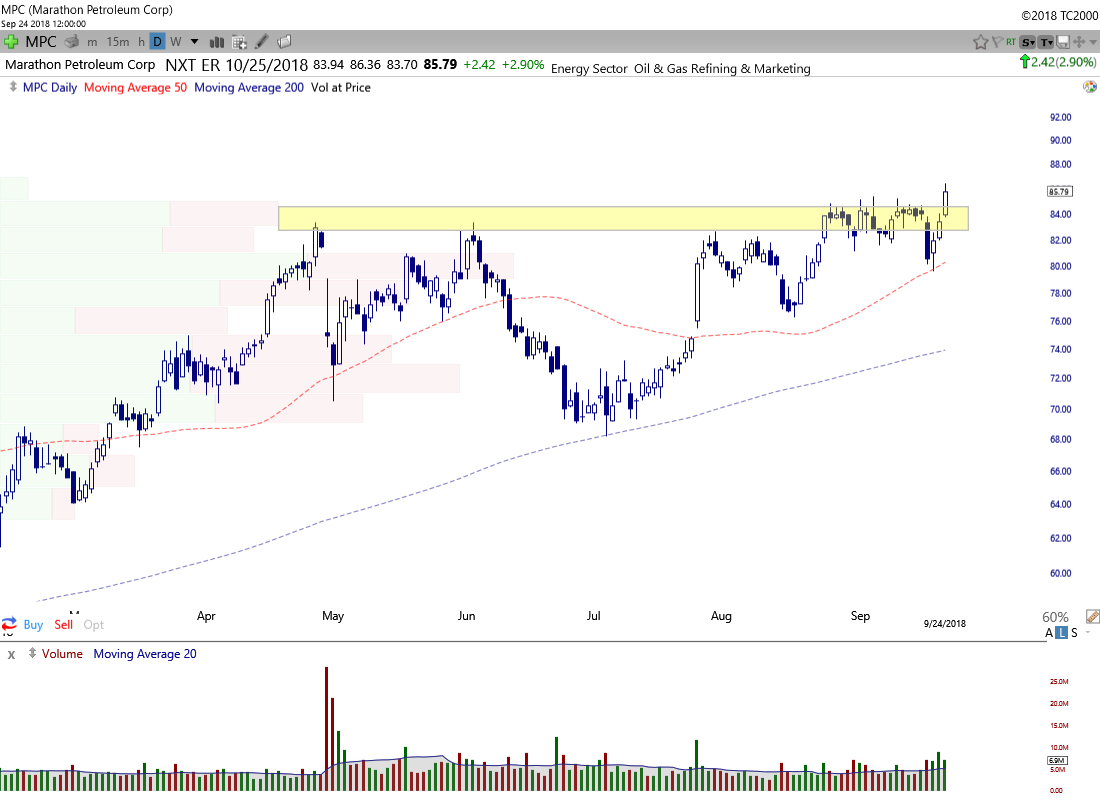Select the A arithmetic scale option
The width and height of the screenshot is (1100, 800).
coord(1049,633)
